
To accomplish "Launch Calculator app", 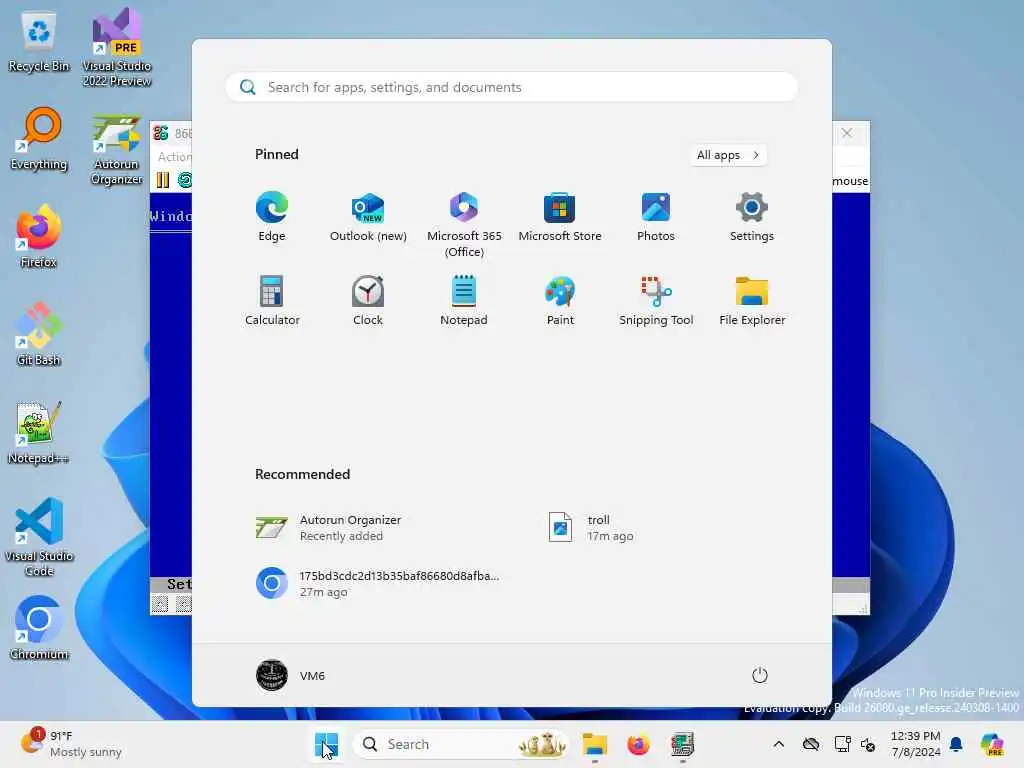I will 272,300.
